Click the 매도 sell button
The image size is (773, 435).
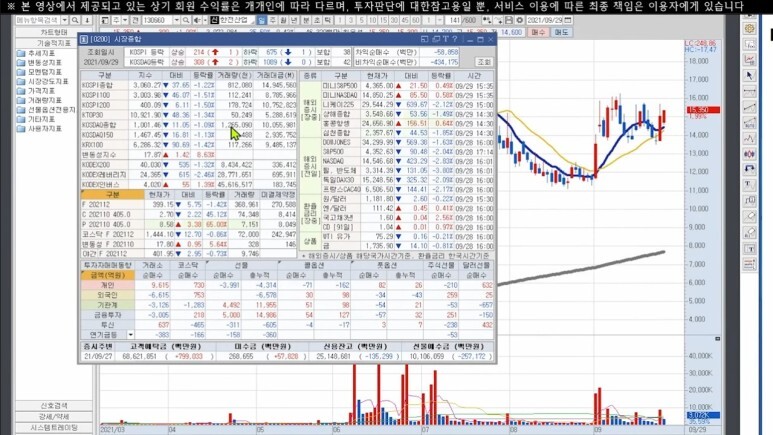(x=562, y=32)
